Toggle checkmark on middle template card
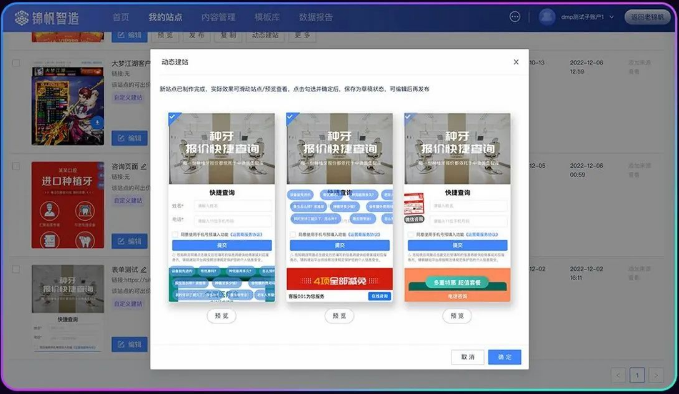679x394 pixels. (x=291, y=117)
